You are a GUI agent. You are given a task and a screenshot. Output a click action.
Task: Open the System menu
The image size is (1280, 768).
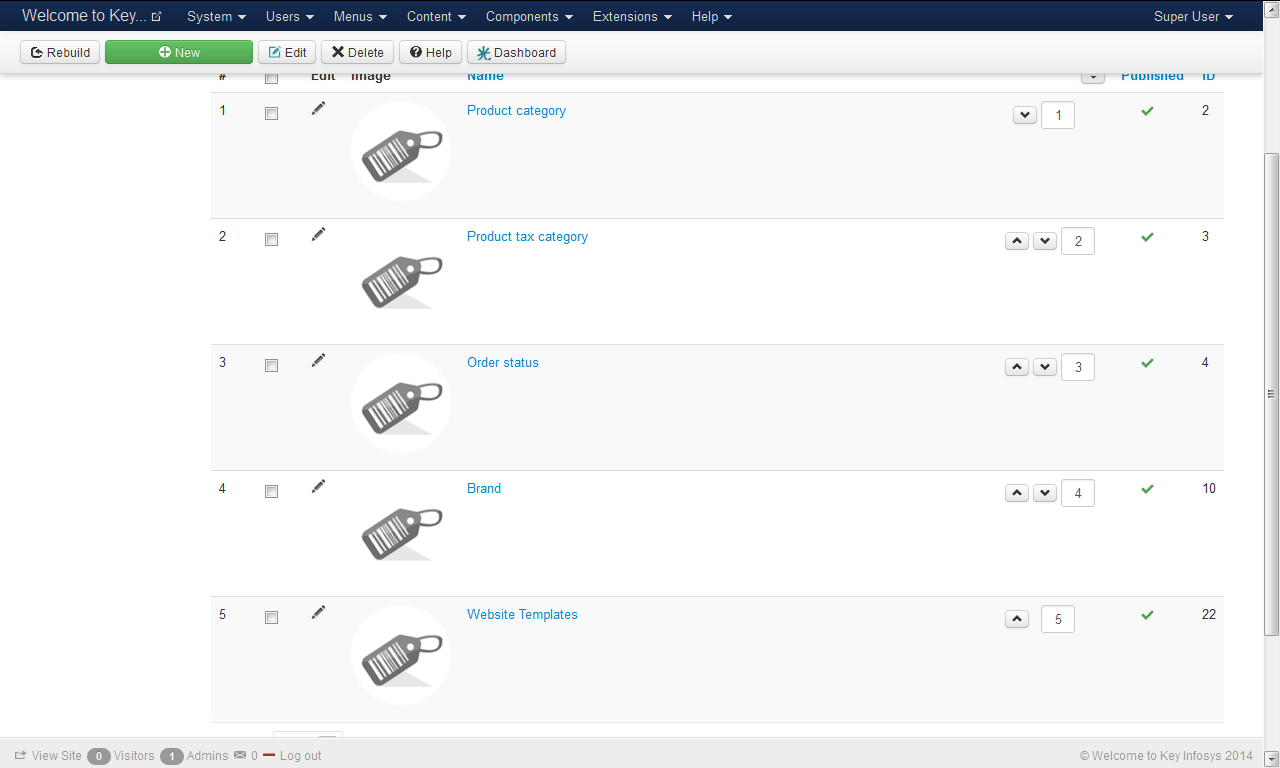click(x=216, y=17)
